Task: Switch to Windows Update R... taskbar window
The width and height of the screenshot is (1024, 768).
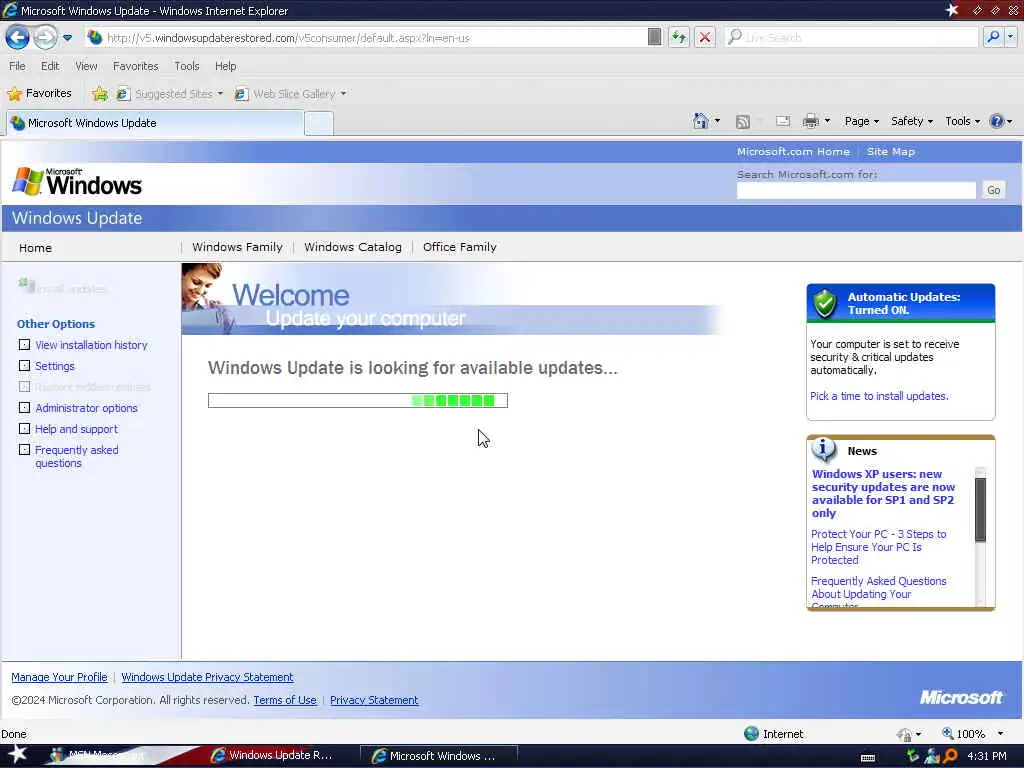Action: click(272, 755)
